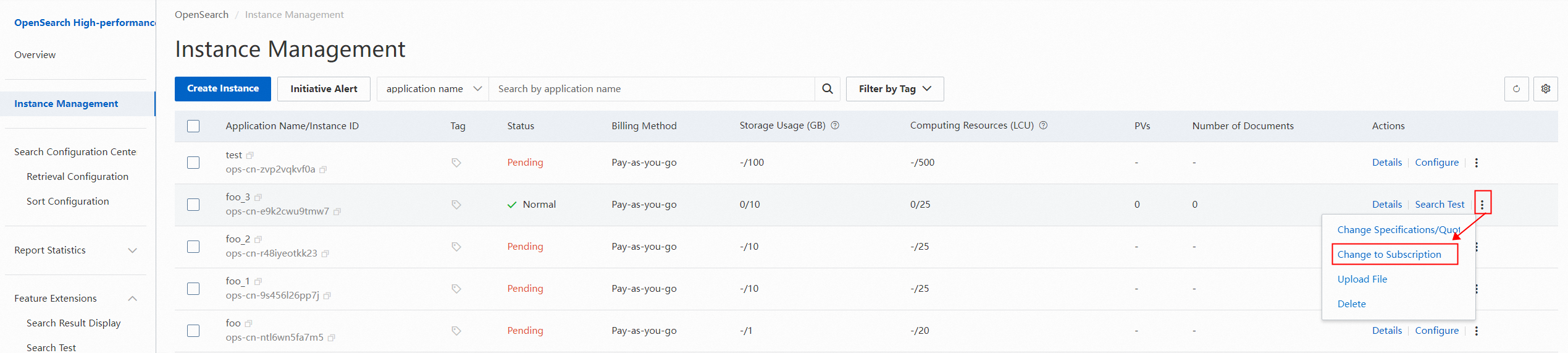Select the foo_2 row checkbox

(193, 247)
